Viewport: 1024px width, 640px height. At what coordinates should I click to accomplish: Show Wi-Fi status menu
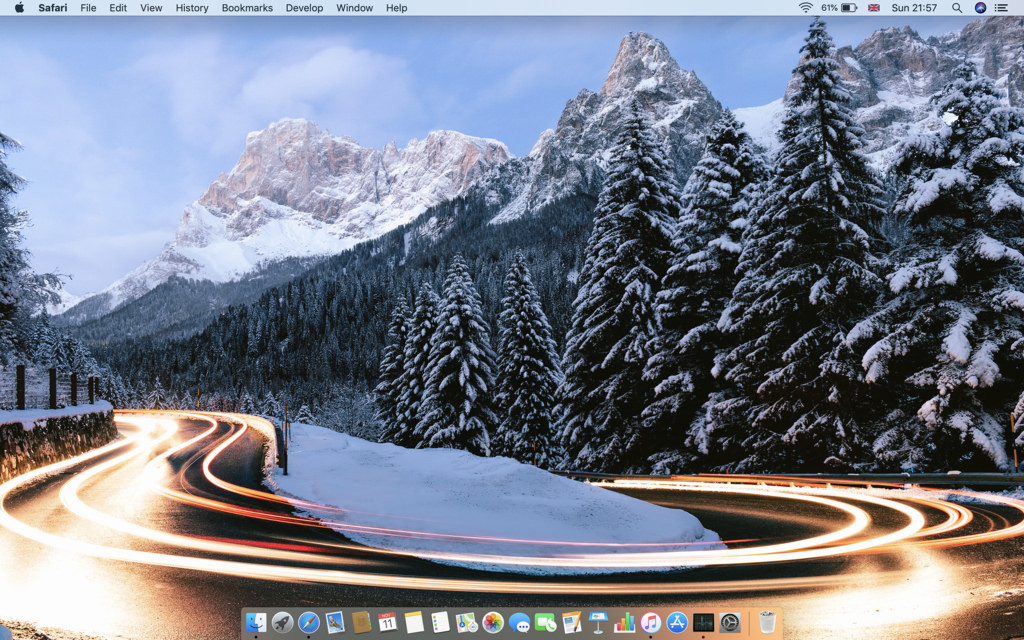point(806,8)
